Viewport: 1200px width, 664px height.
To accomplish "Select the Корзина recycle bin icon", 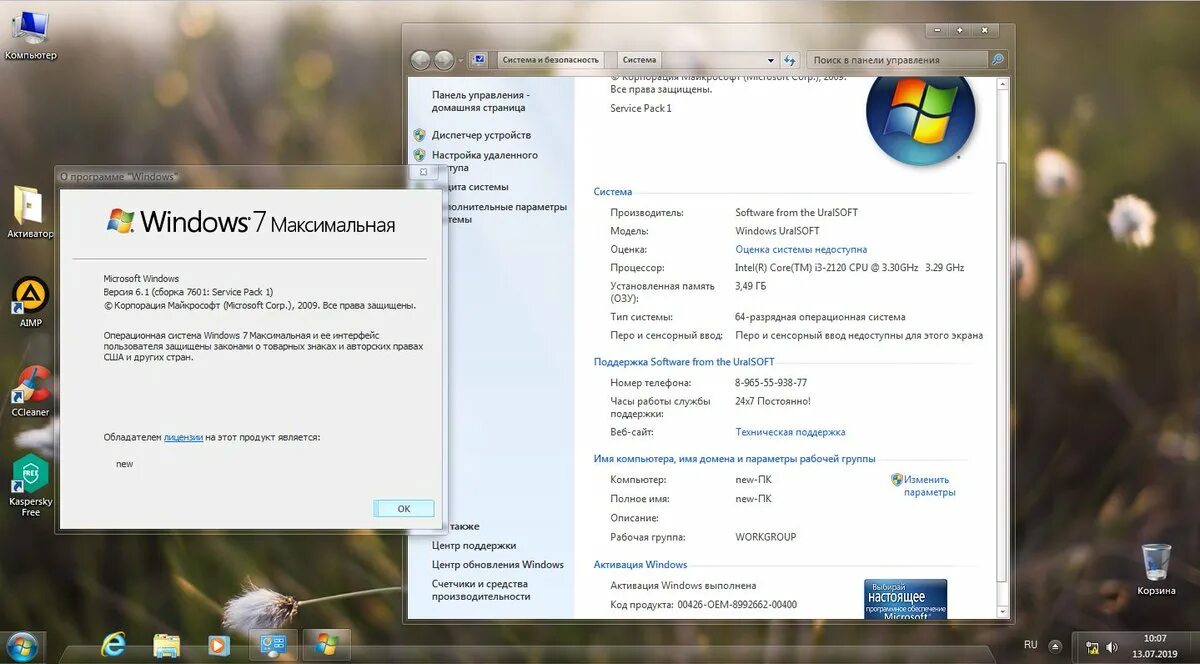I will pos(1156,569).
